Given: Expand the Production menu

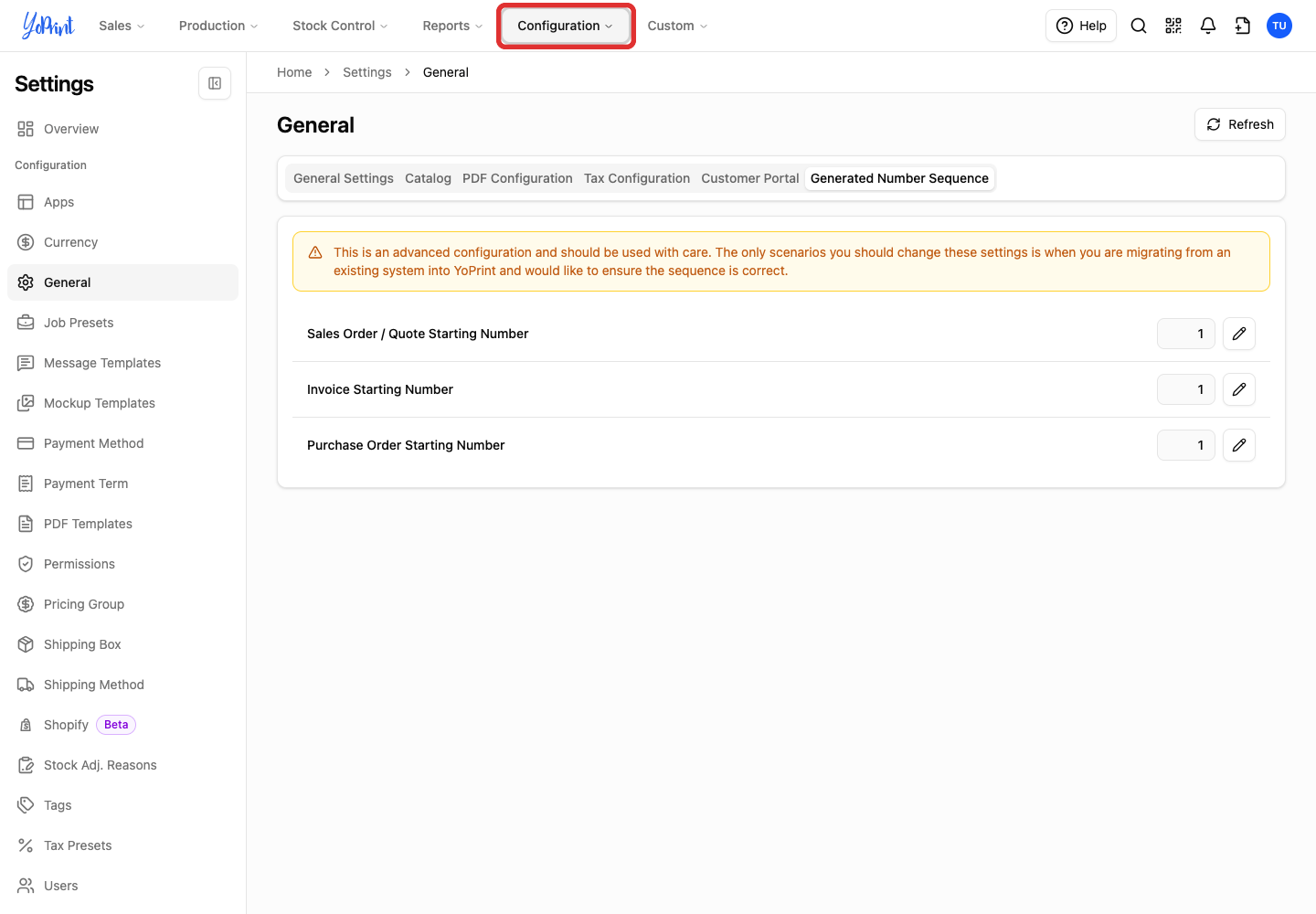Looking at the screenshot, I should point(218,26).
